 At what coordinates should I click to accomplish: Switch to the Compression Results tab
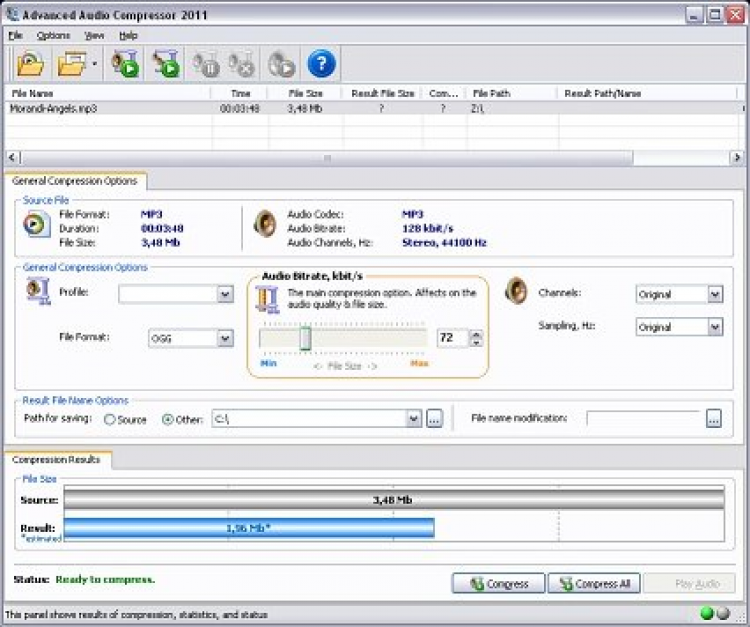pos(58,460)
